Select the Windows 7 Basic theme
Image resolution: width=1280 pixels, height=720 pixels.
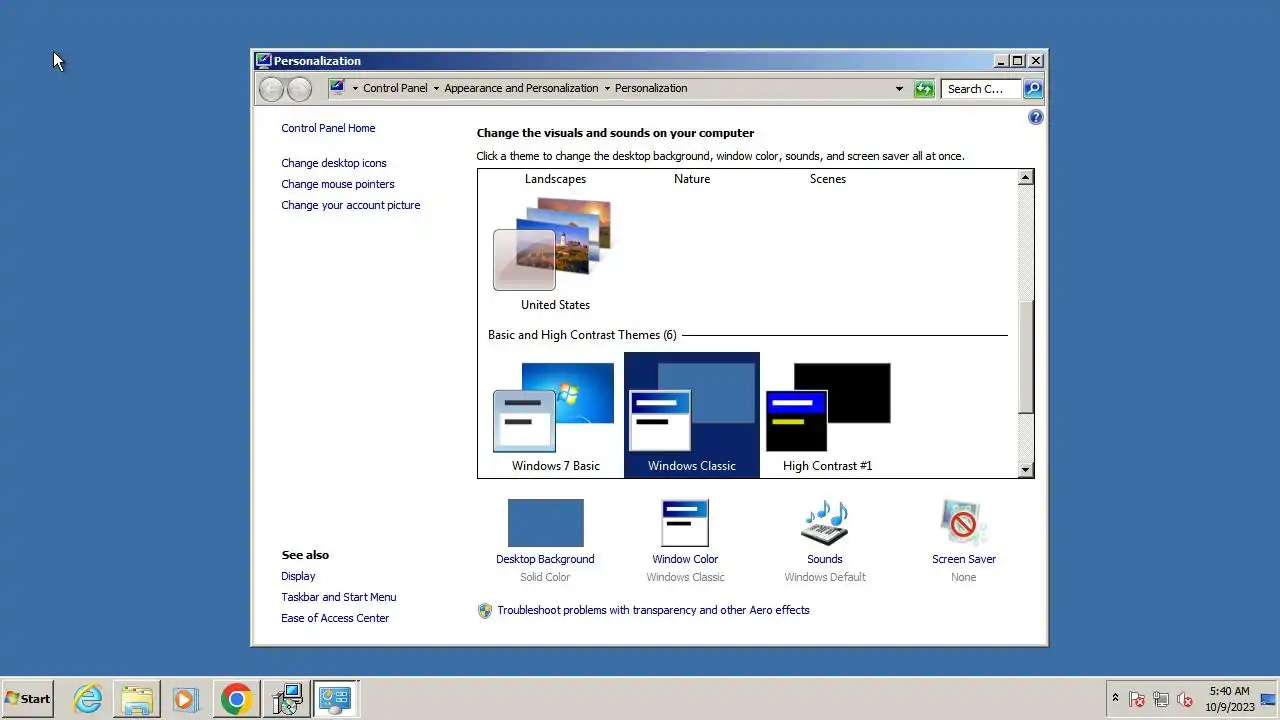pos(555,415)
